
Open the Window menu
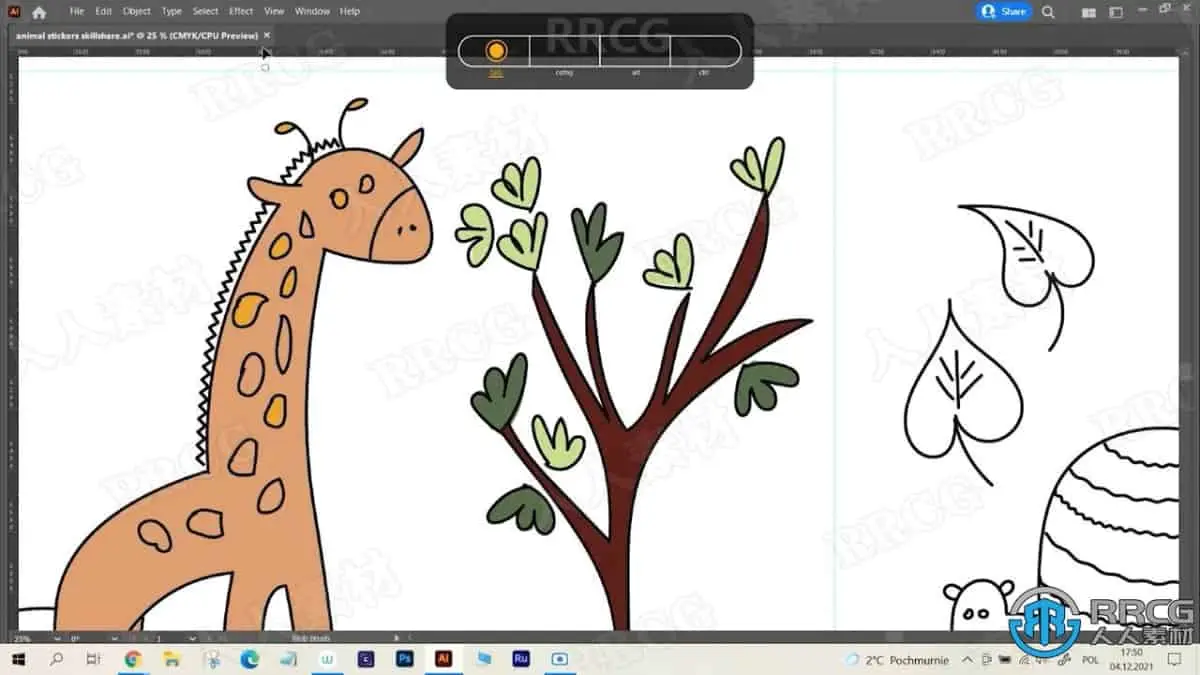(x=312, y=11)
